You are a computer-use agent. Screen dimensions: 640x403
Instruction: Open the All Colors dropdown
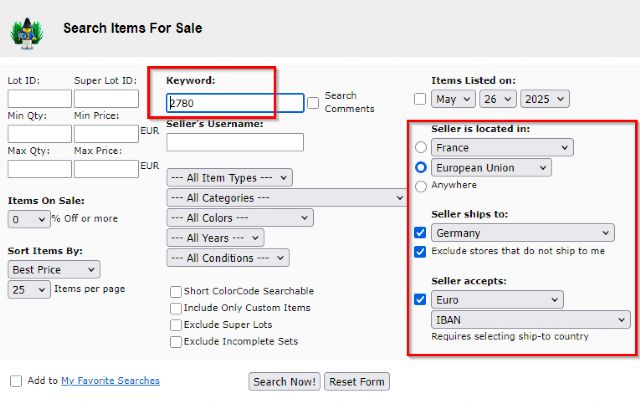(240, 217)
